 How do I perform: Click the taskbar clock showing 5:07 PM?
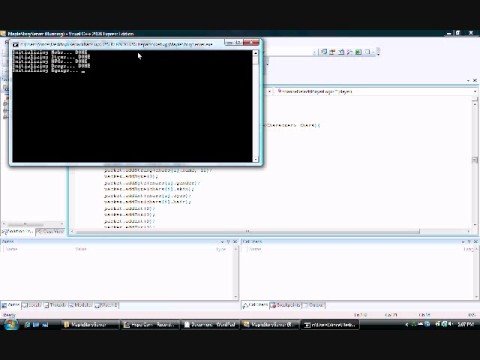point(466,324)
